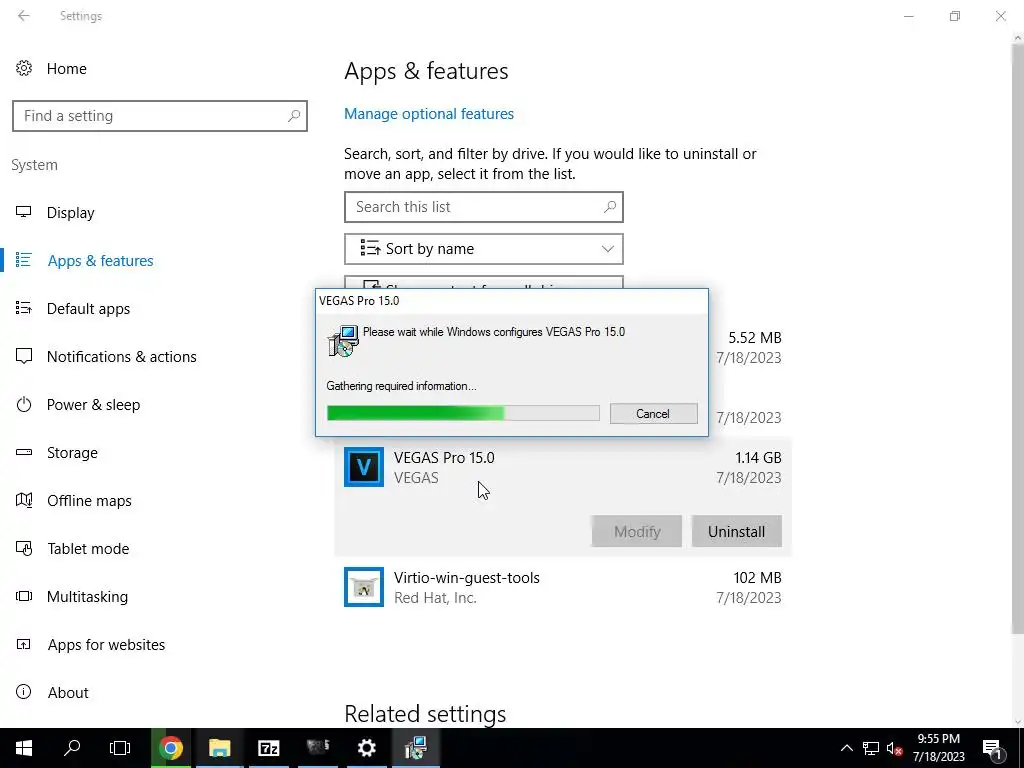Show hidden system tray icons

(x=846, y=748)
